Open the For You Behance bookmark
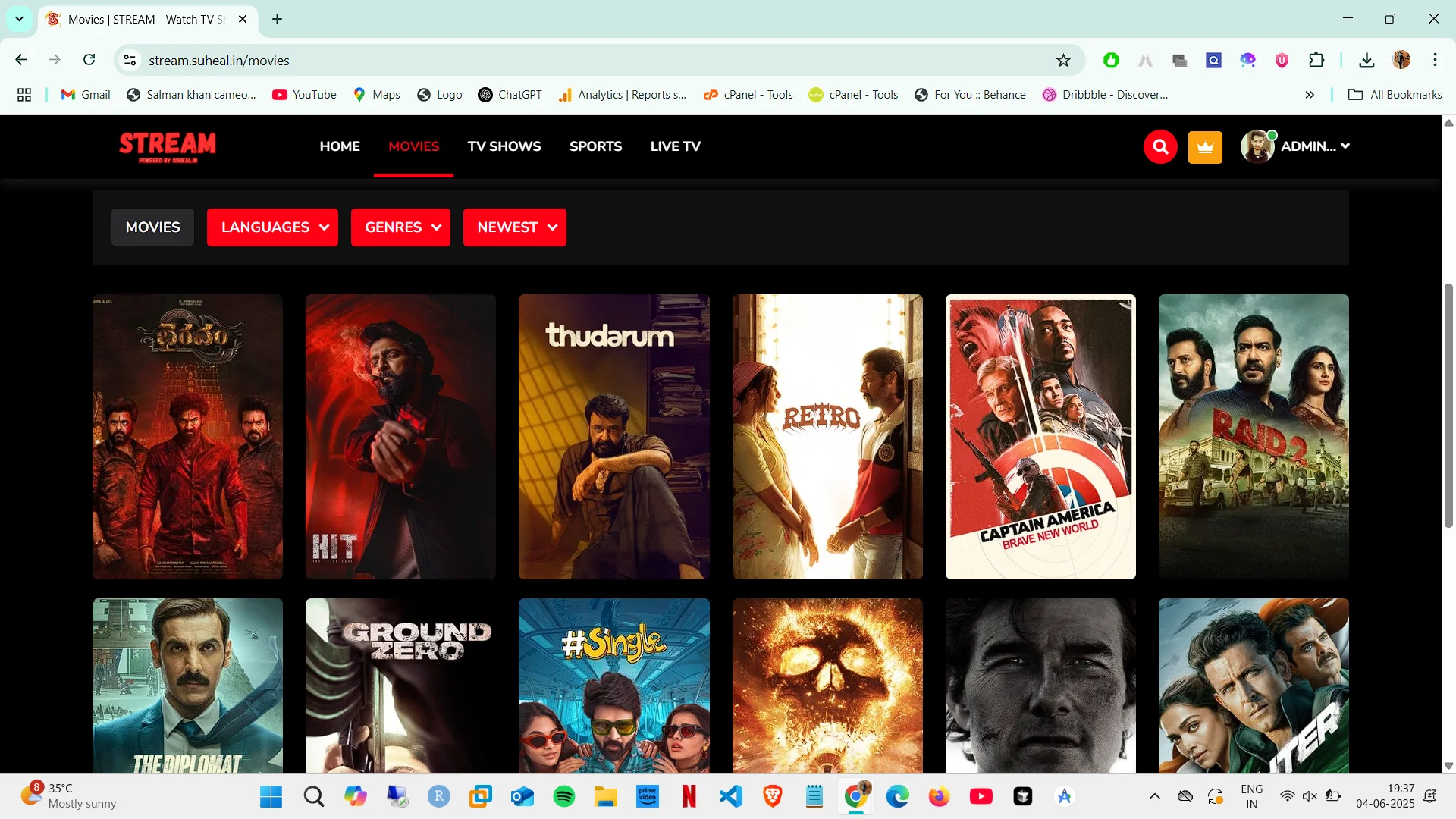 pos(970,95)
